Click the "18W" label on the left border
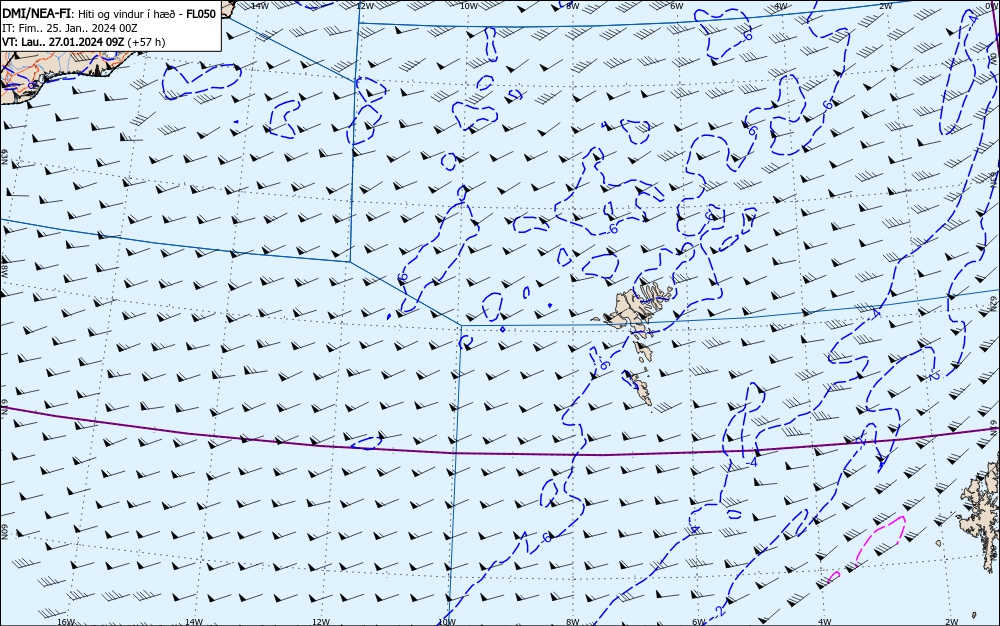The height and width of the screenshot is (626, 1000). (x=4, y=271)
